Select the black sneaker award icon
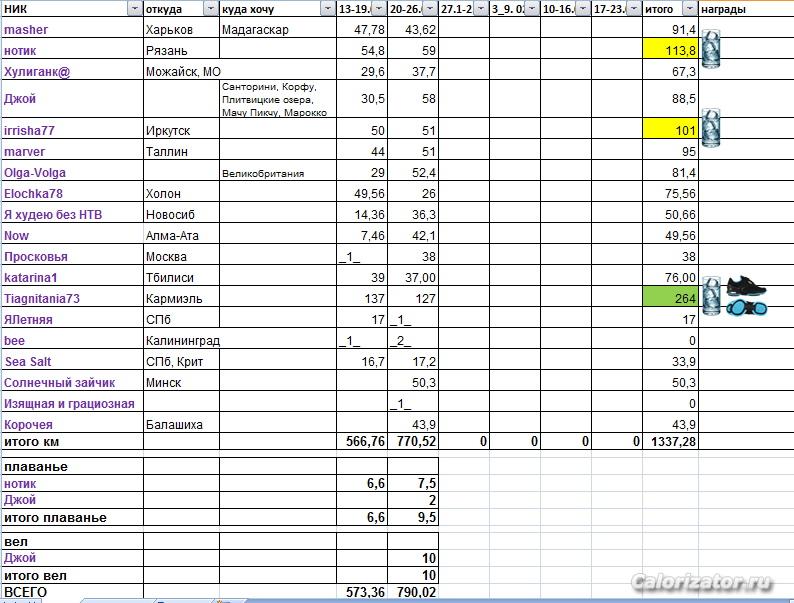The width and height of the screenshot is (794, 603). [x=745, y=287]
